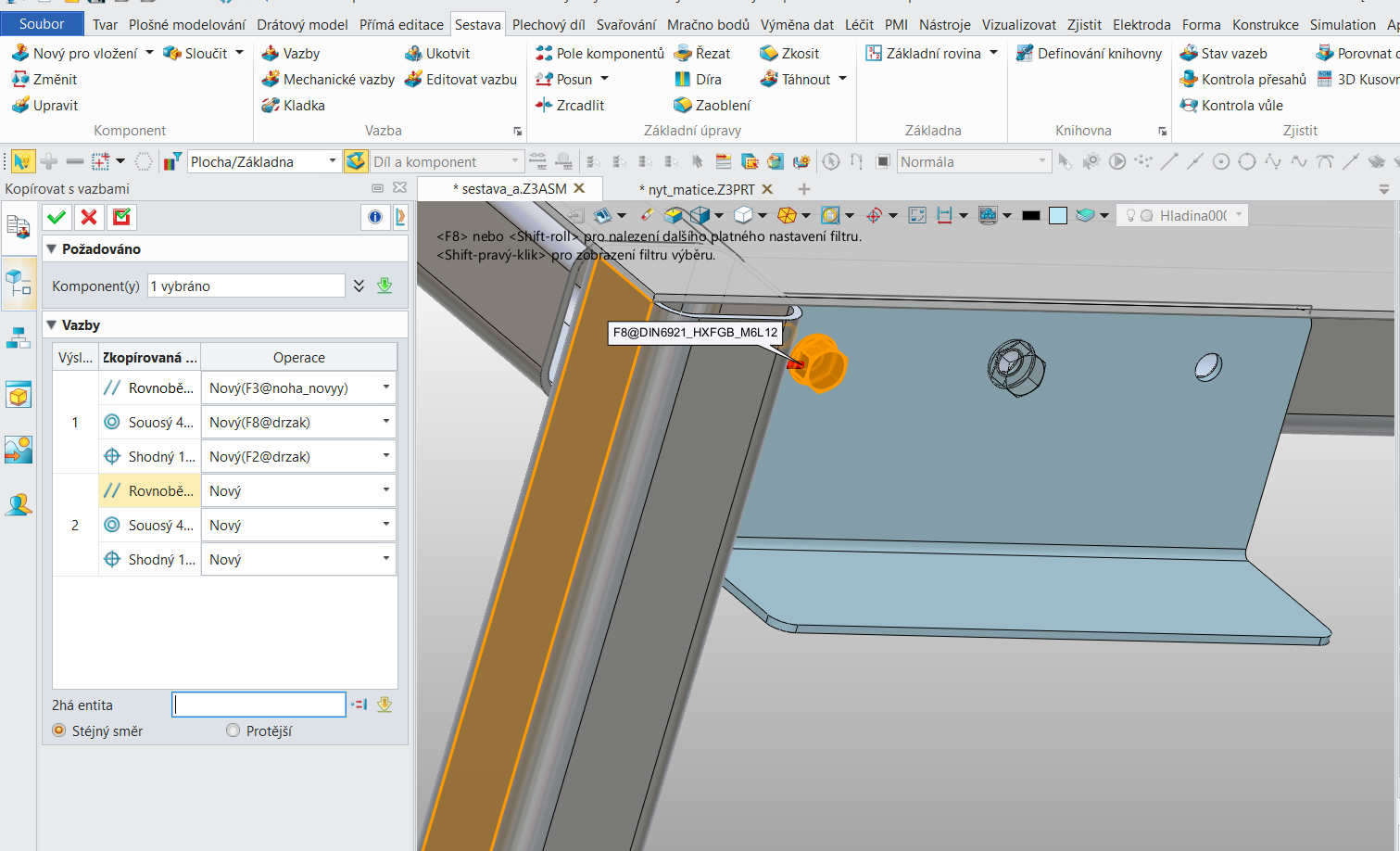Open the Plocha/Základna filter dropdown

pos(332,162)
